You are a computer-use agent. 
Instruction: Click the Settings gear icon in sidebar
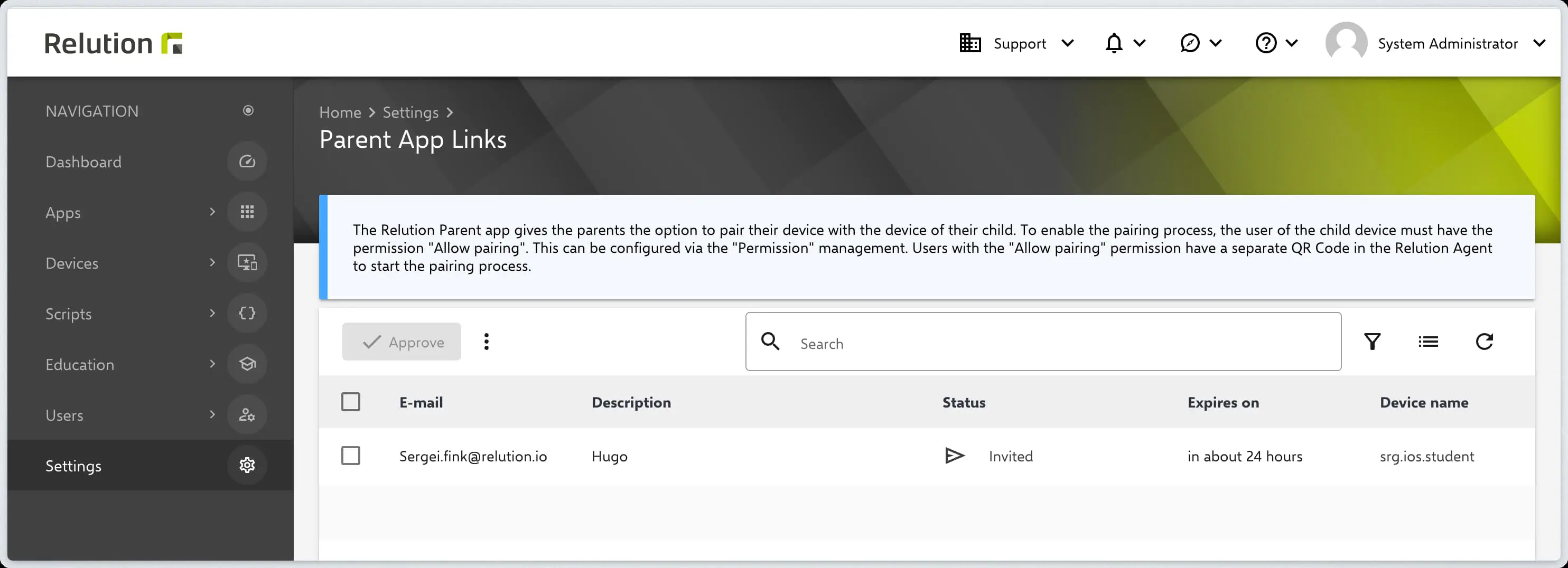pos(247,465)
